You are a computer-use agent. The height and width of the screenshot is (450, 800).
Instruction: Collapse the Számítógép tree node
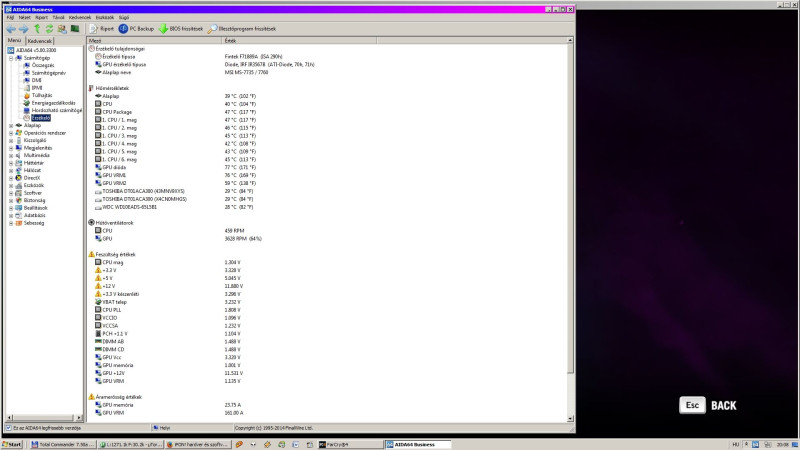pyautogui.click(x=11, y=58)
